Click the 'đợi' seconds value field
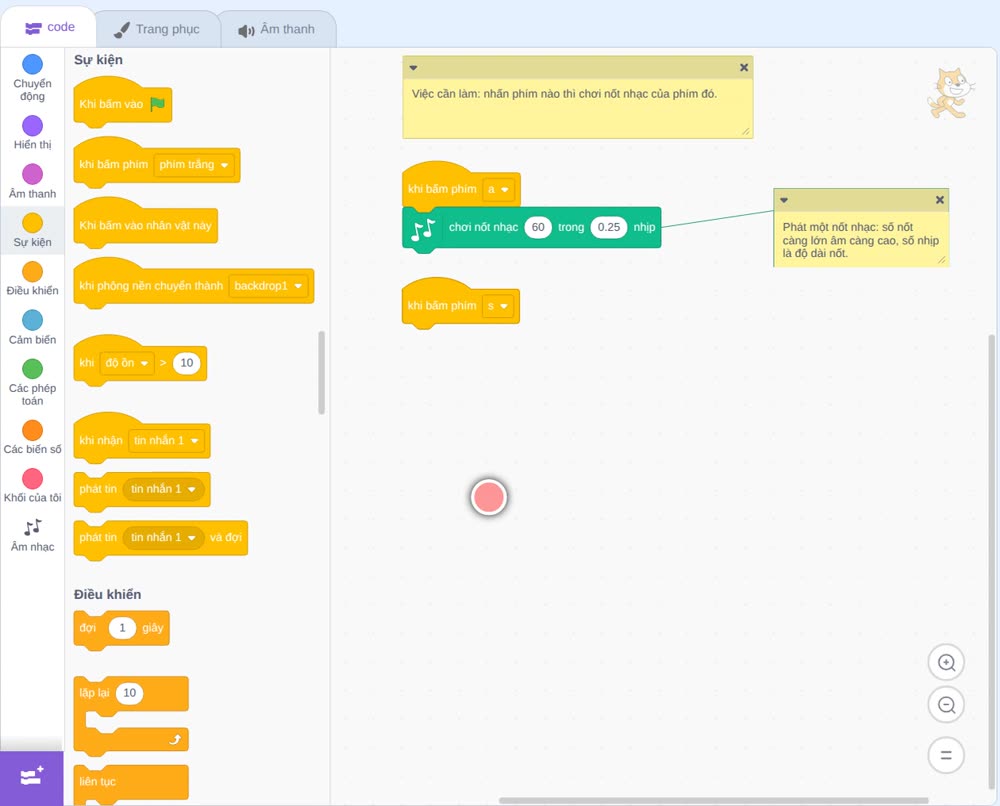Viewport: 1000px width, 806px height. coord(122,628)
